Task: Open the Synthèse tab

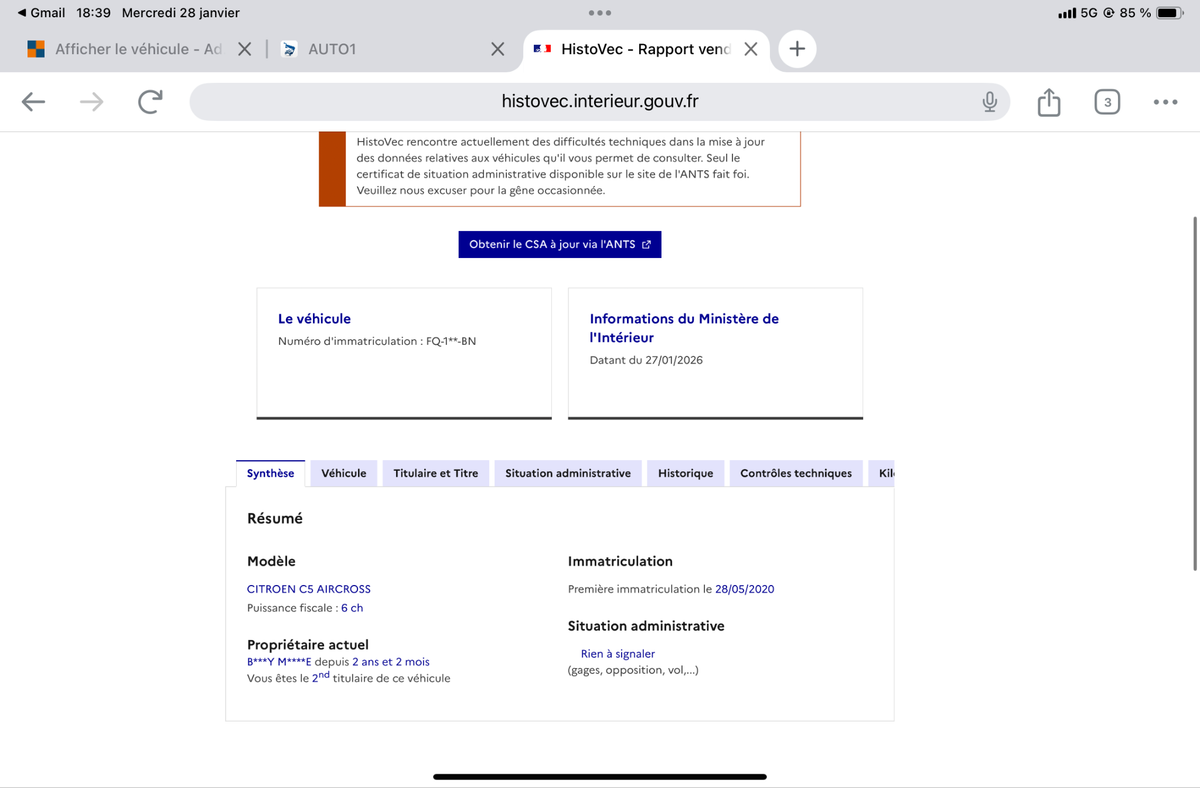Action: click(270, 473)
